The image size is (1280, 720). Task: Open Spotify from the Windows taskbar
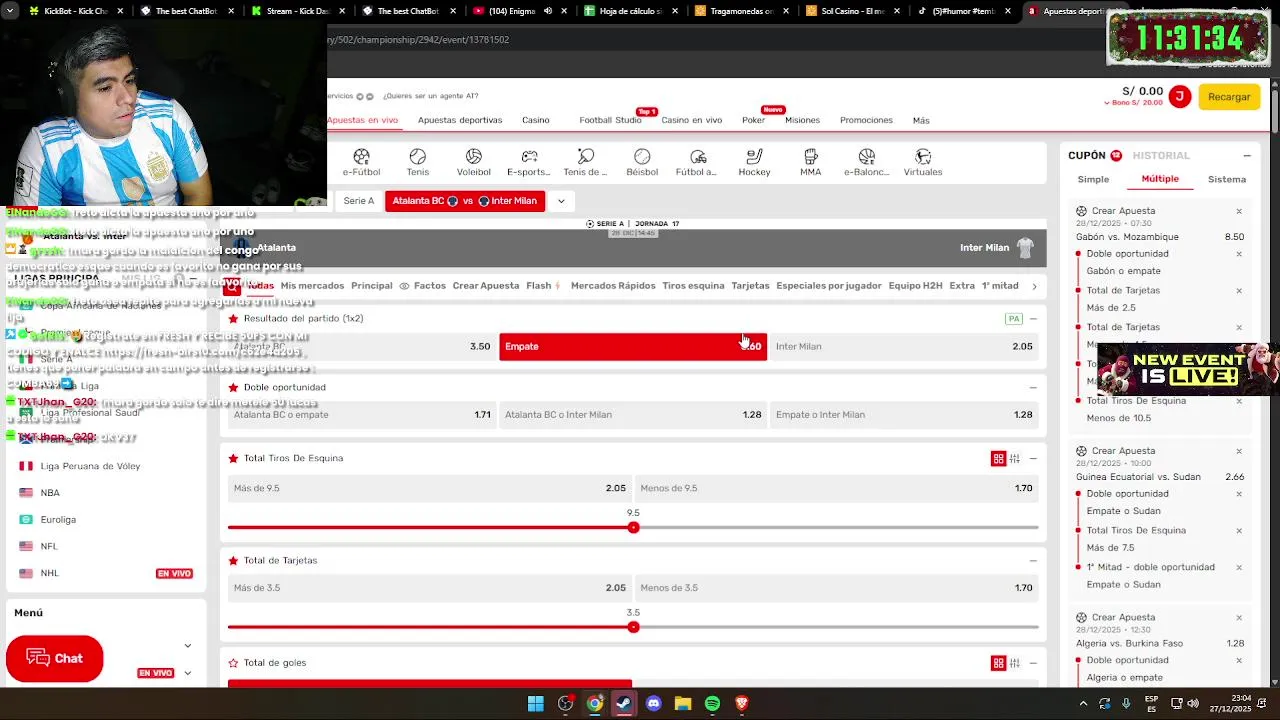coord(712,704)
